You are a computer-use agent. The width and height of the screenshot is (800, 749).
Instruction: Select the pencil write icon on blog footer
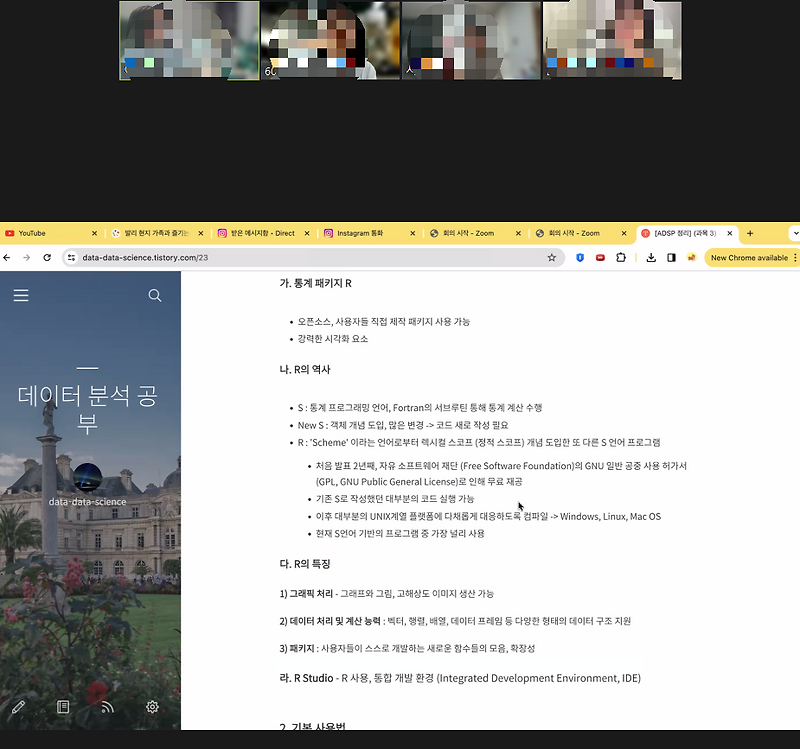18,706
